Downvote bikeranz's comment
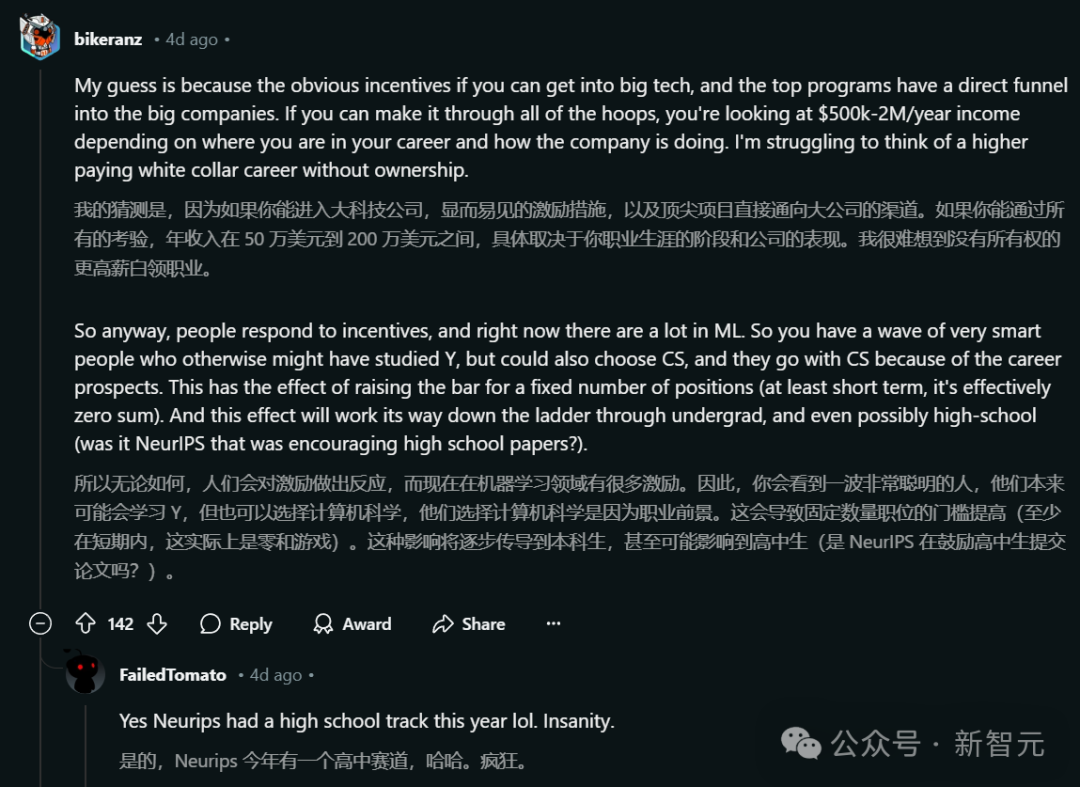The image size is (1080, 787). click(x=156, y=624)
